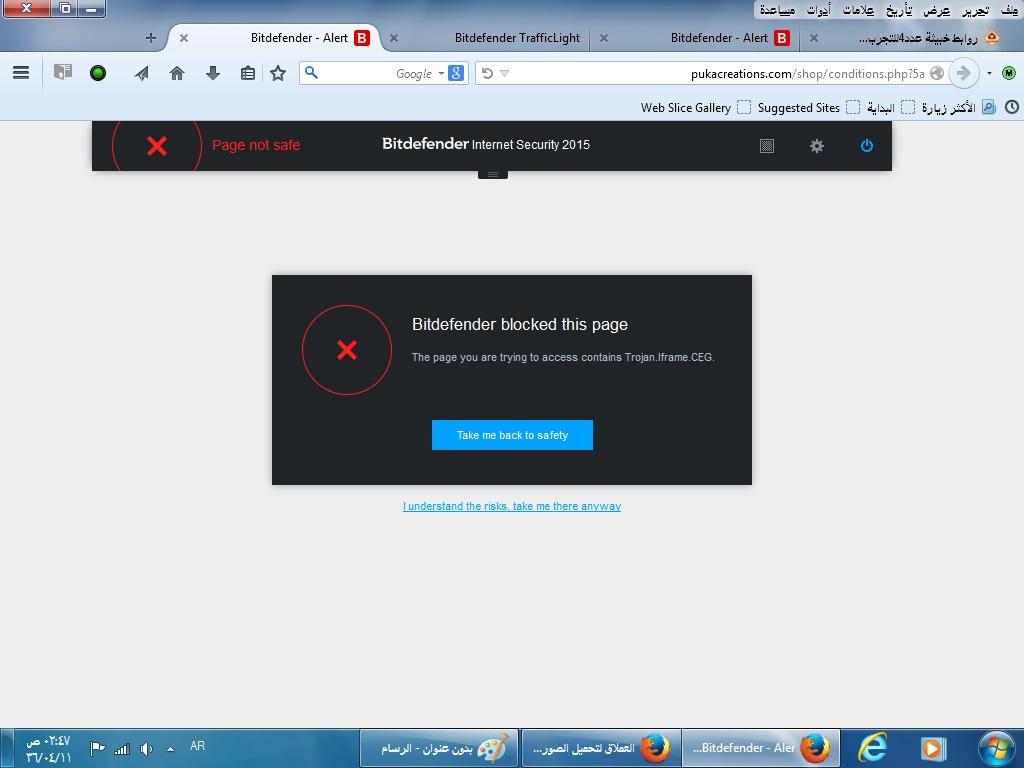Open Bitdefender settings gear
The width and height of the screenshot is (1024, 768).
click(816, 146)
